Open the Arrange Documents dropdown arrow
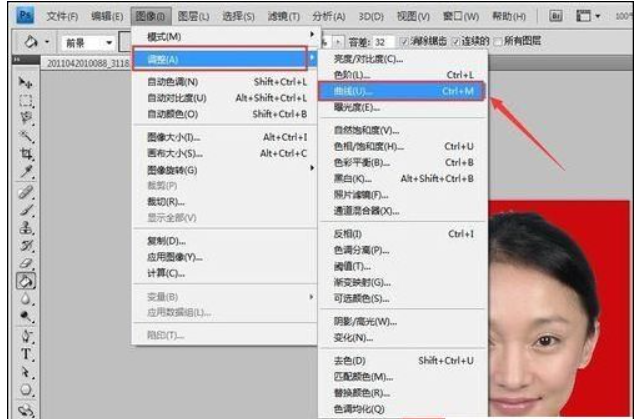 pos(598,17)
